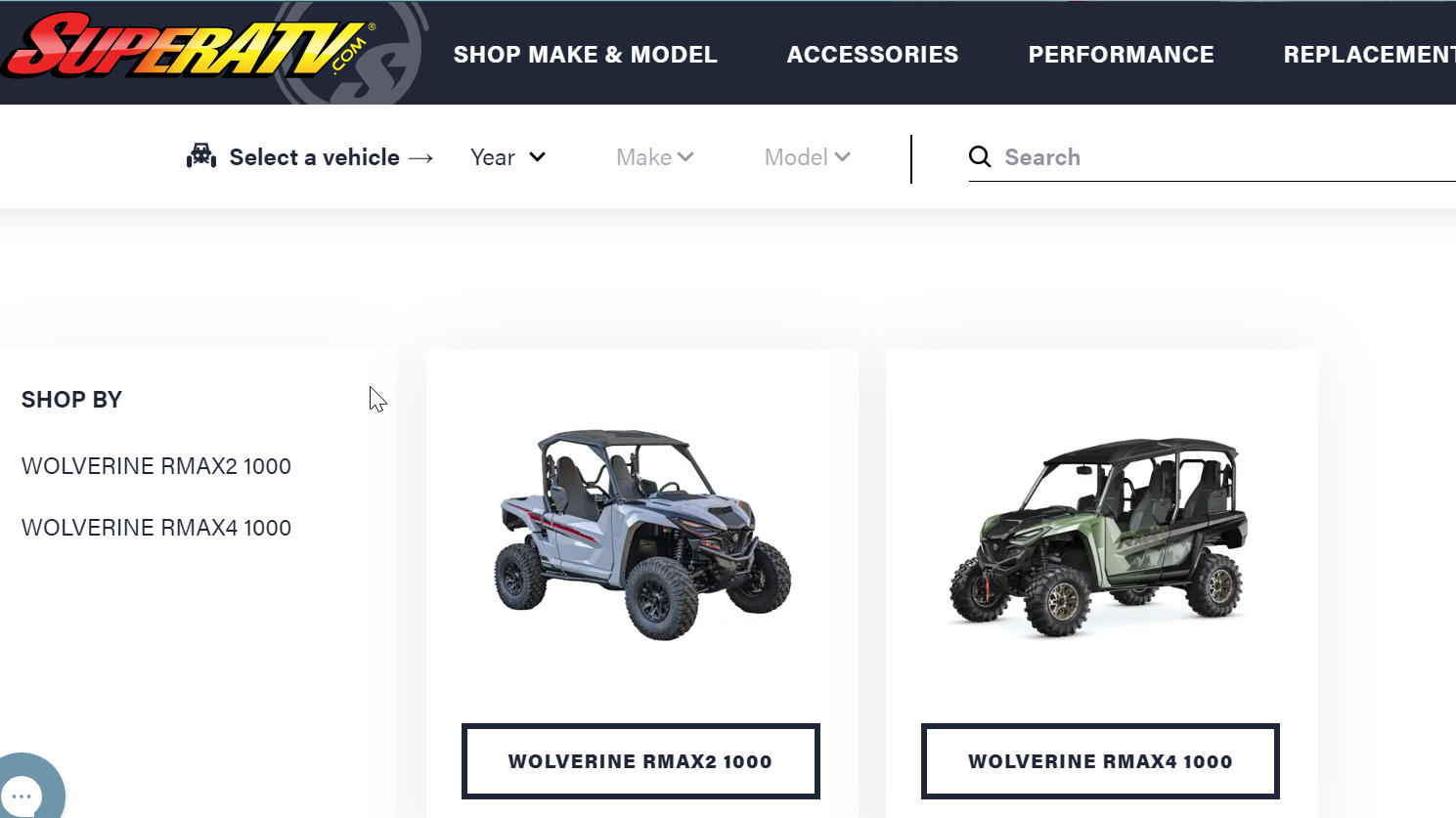Click the search magnifier icon
The height and width of the screenshot is (818, 1456).
click(x=980, y=156)
